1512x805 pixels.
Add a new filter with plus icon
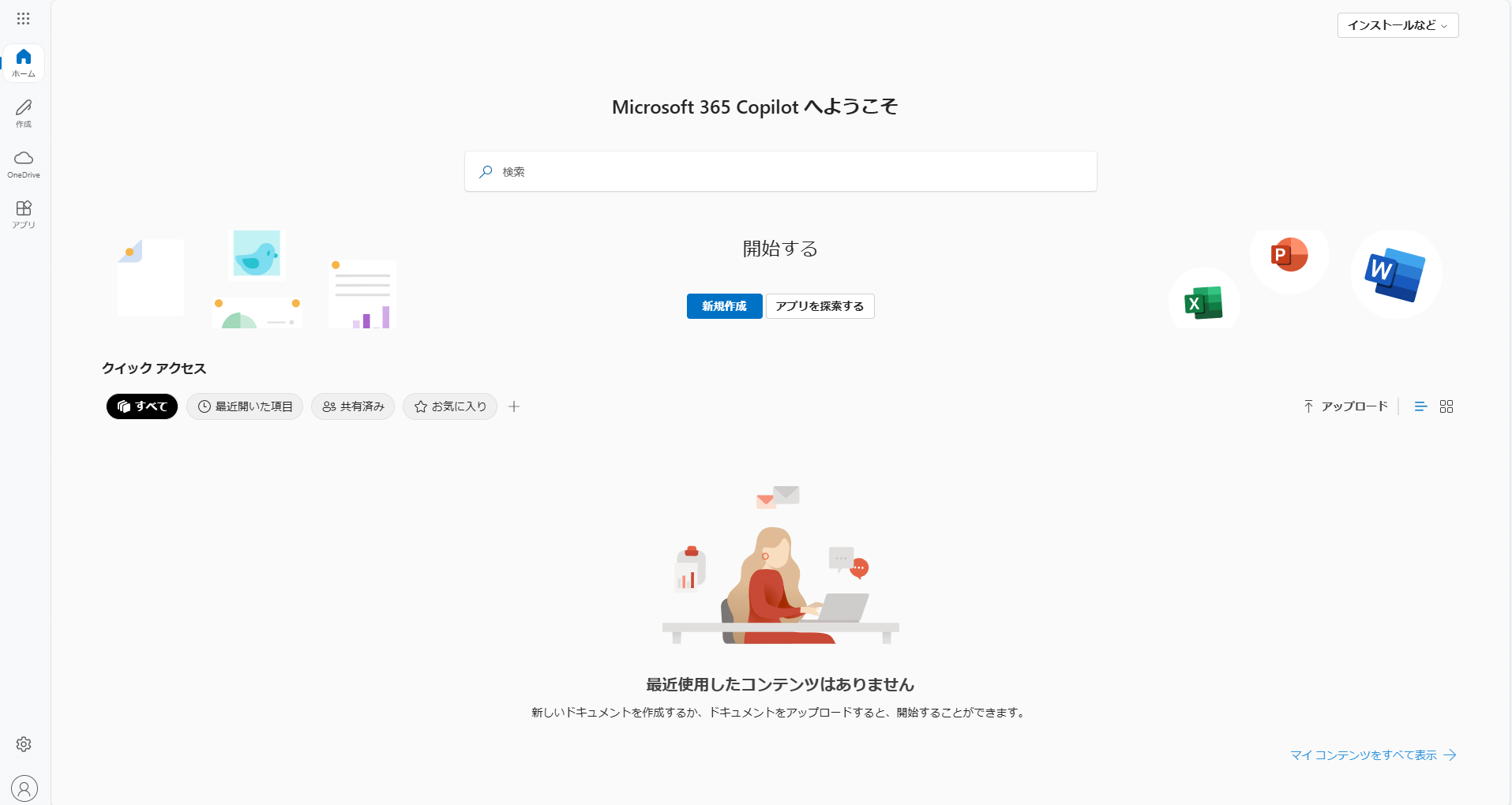tap(514, 406)
